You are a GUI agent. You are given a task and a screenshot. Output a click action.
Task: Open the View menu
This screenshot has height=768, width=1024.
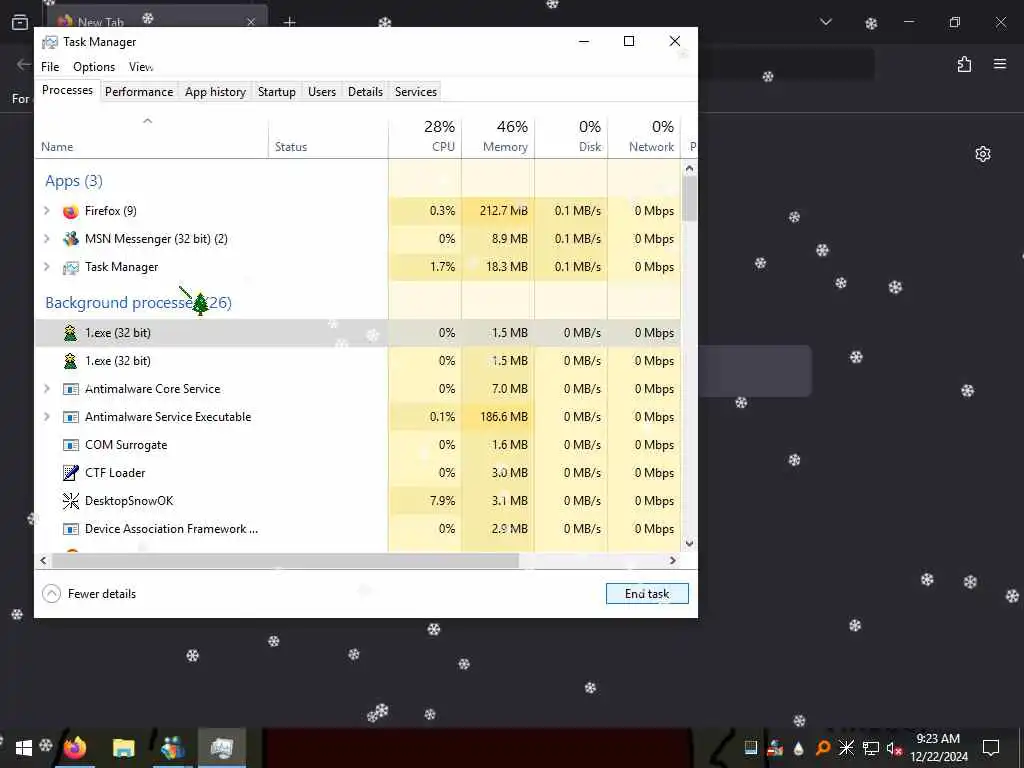(141, 67)
